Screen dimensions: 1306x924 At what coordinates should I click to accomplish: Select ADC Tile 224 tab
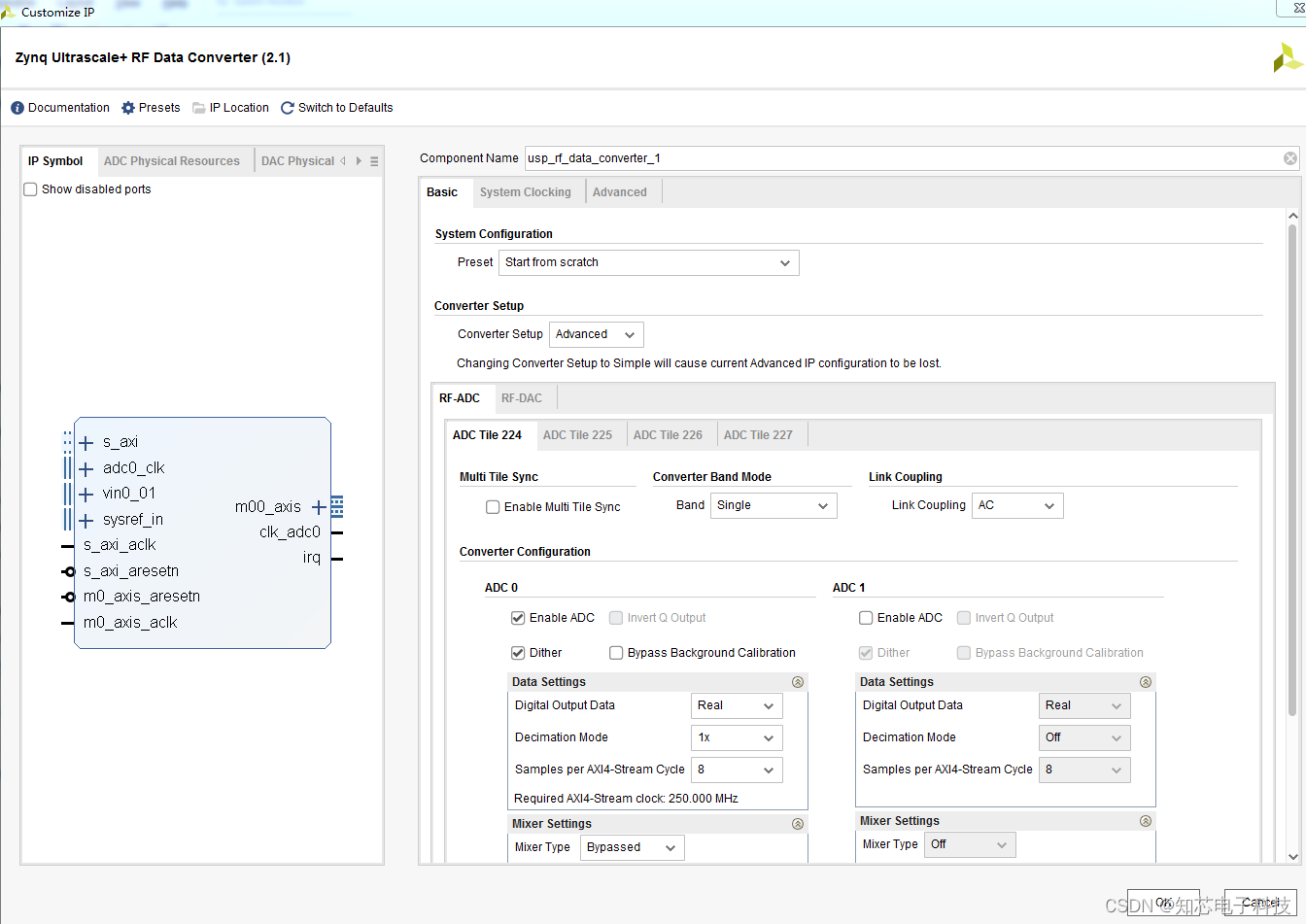[x=488, y=435]
